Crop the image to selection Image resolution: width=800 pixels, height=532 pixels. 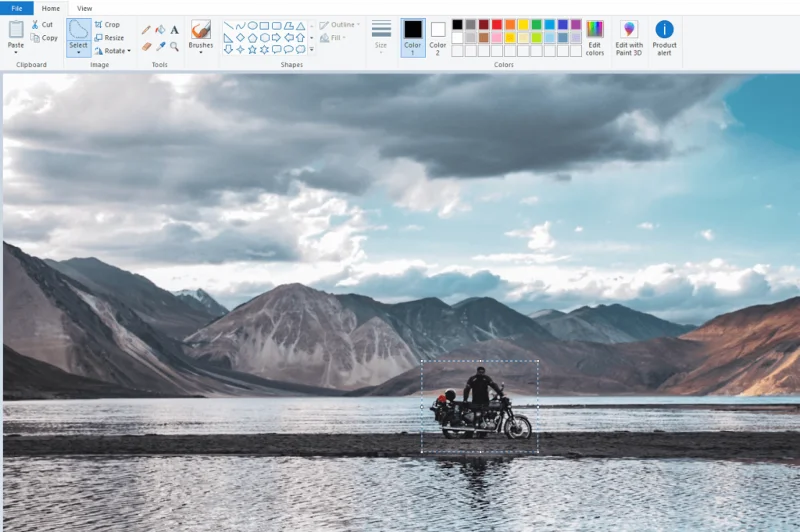click(107, 24)
